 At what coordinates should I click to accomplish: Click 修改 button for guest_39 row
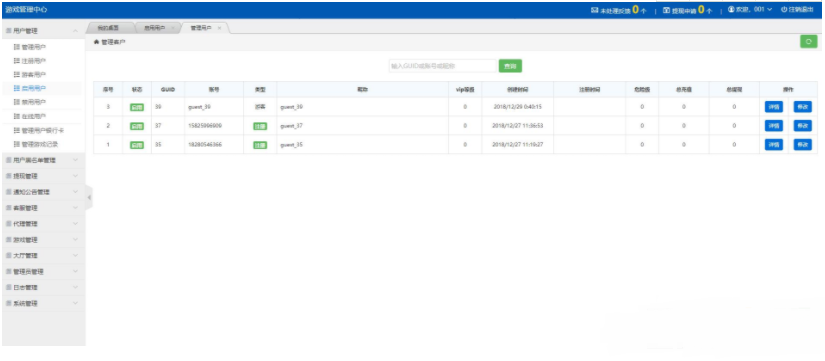pyautogui.click(x=802, y=107)
